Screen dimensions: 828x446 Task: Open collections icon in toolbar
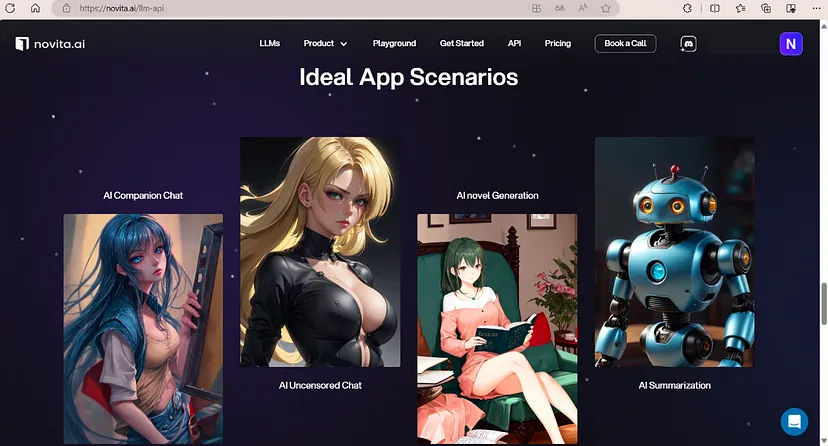(766, 8)
